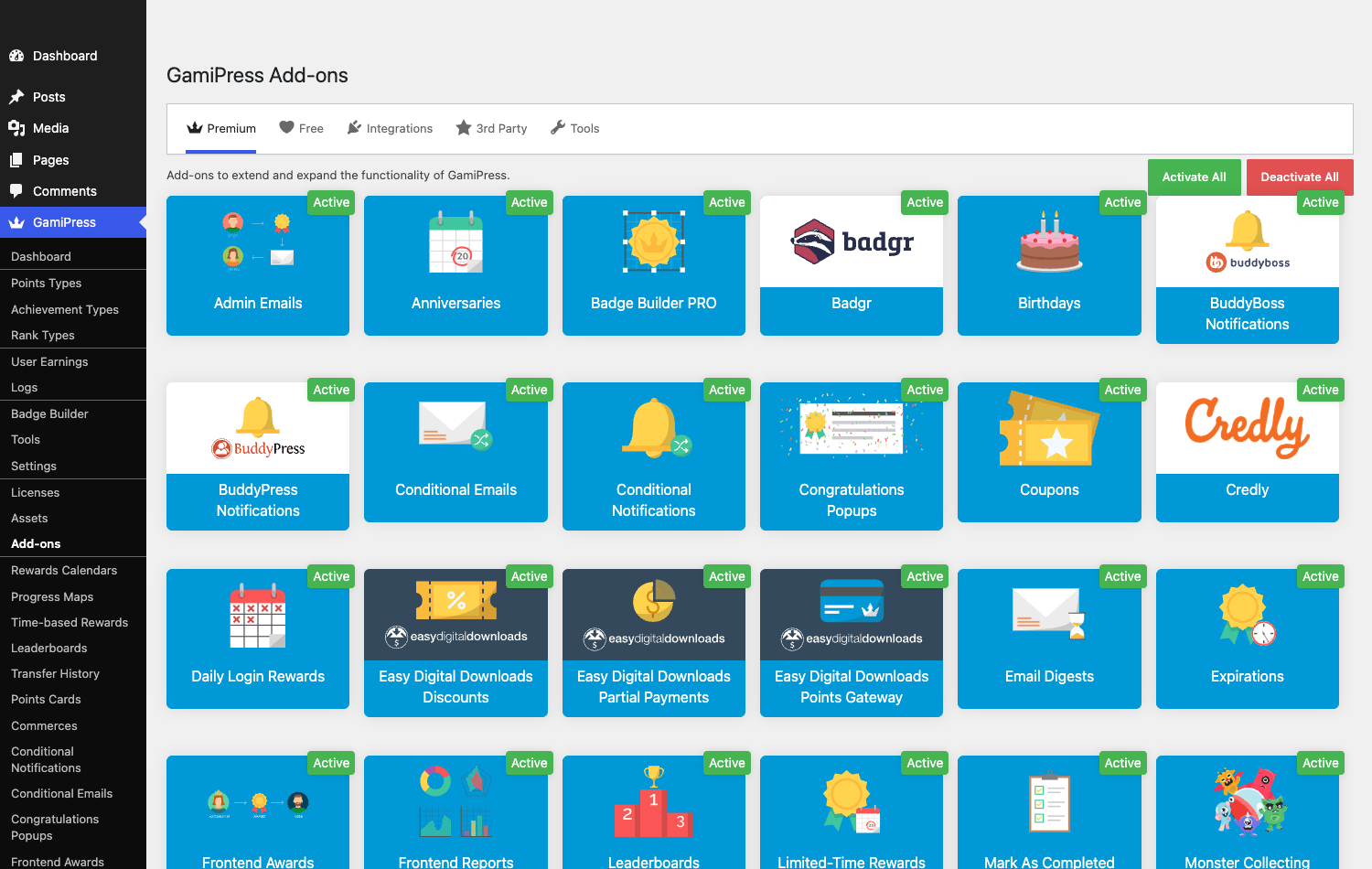Click the Daily Login Rewards calendar icon
1372x869 pixels.
258,615
